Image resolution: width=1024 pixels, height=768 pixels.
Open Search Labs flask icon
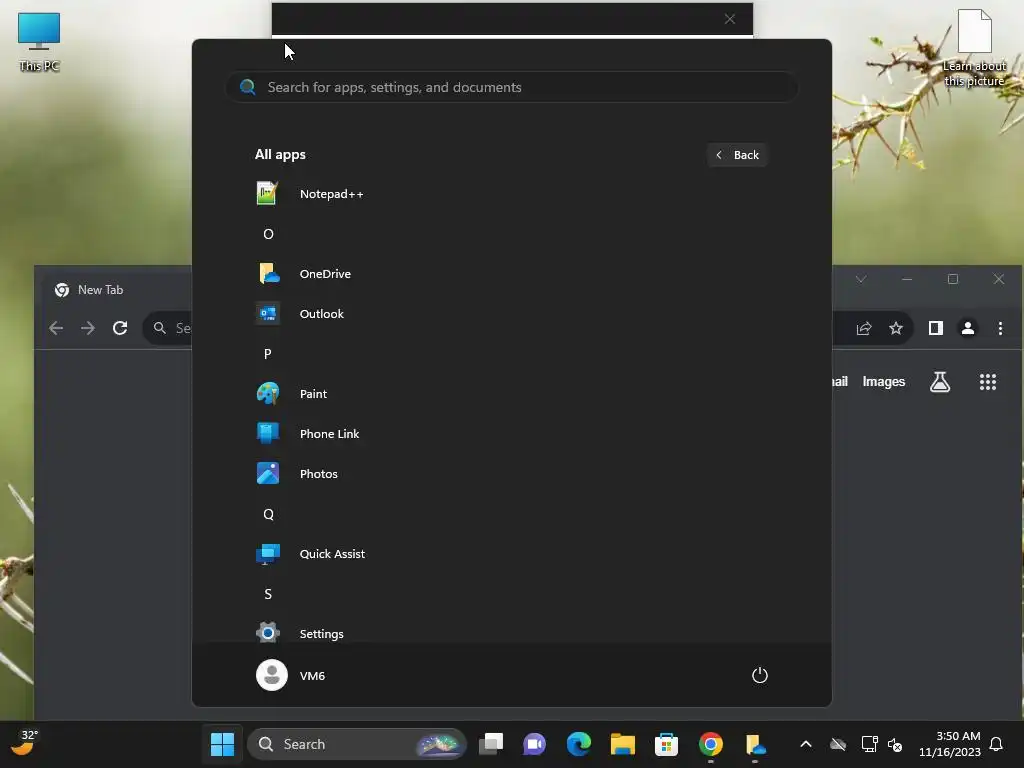pyautogui.click(x=940, y=382)
